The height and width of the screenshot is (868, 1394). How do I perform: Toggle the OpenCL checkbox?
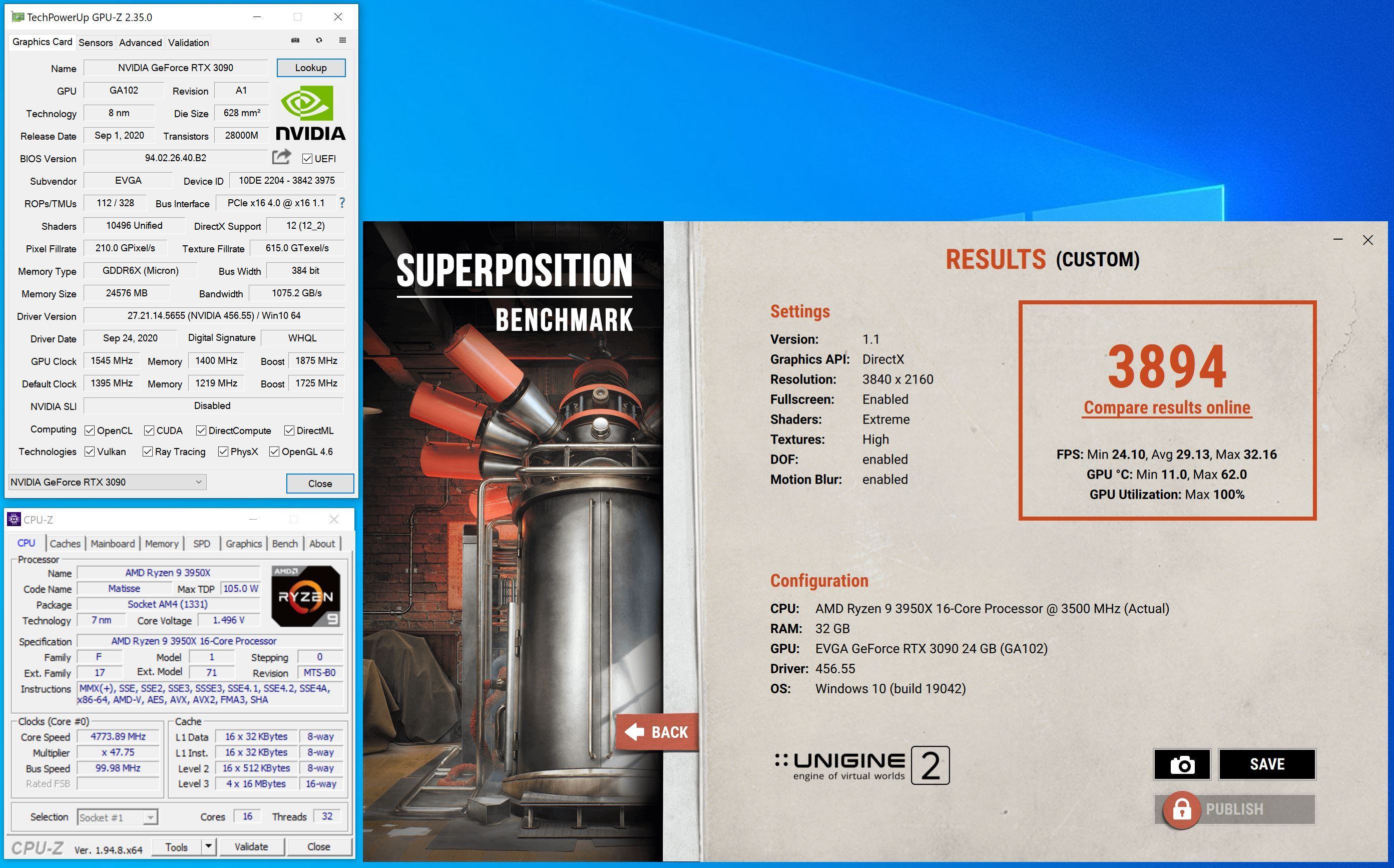pyautogui.click(x=90, y=430)
